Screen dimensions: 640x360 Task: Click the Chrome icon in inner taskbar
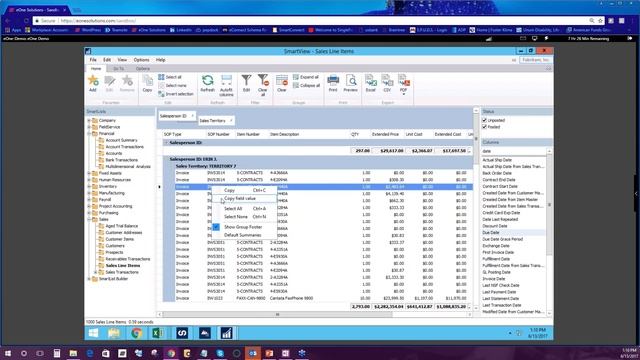137,333
